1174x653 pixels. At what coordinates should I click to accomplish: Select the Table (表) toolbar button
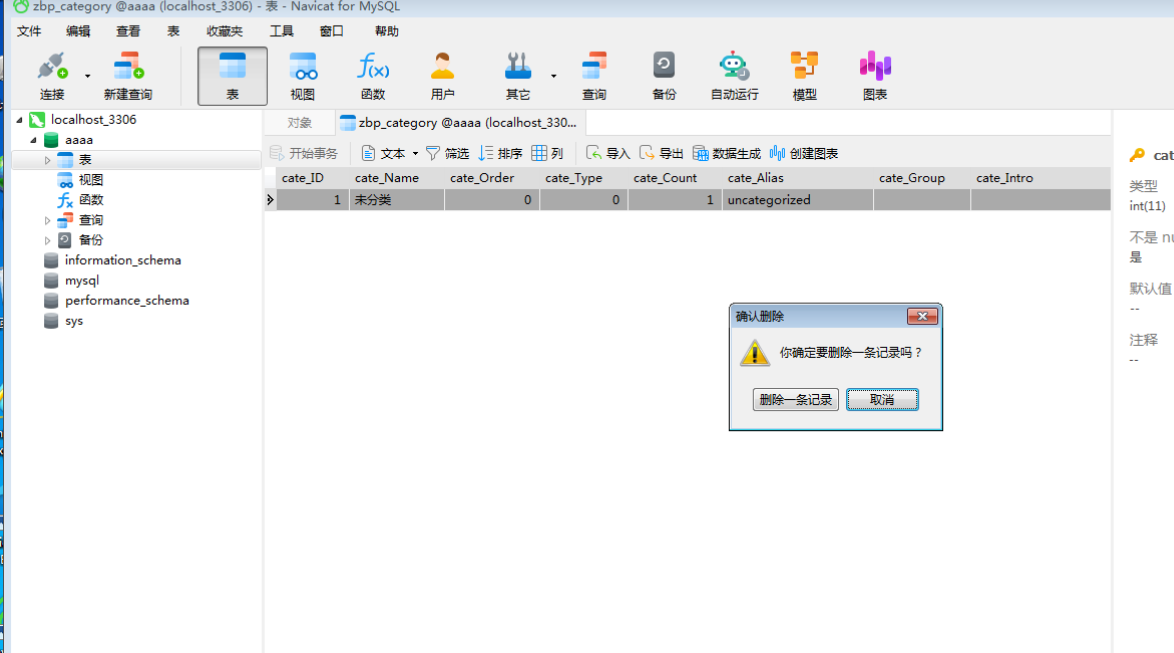(232, 76)
